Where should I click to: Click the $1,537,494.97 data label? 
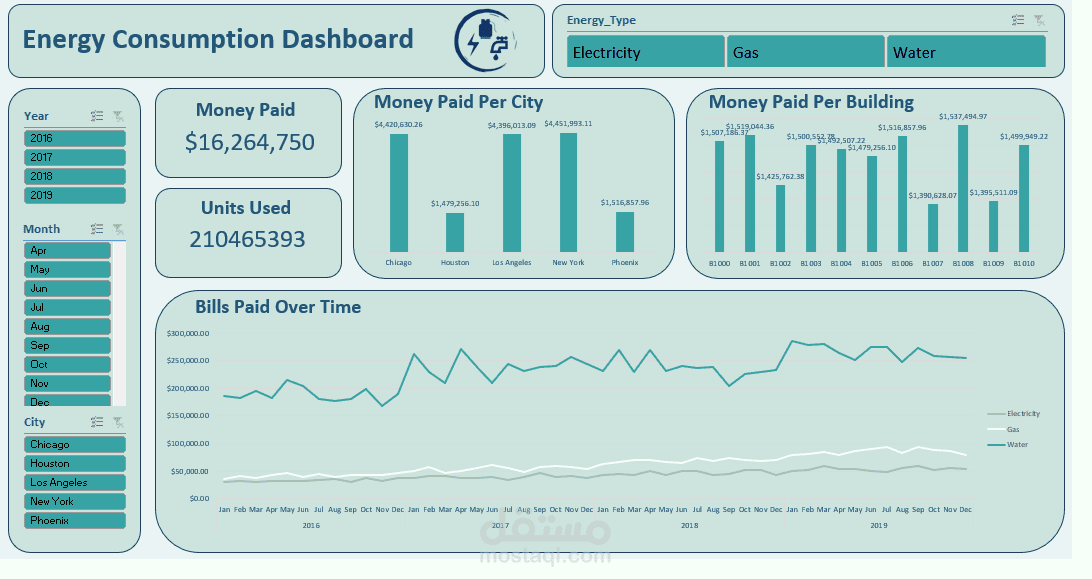[x=963, y=116]
